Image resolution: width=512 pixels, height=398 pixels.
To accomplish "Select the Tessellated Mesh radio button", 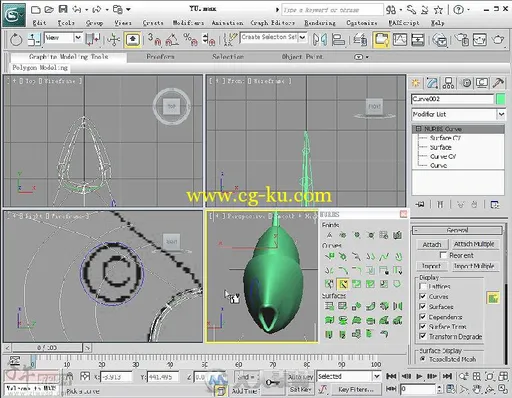I will 423,359.
